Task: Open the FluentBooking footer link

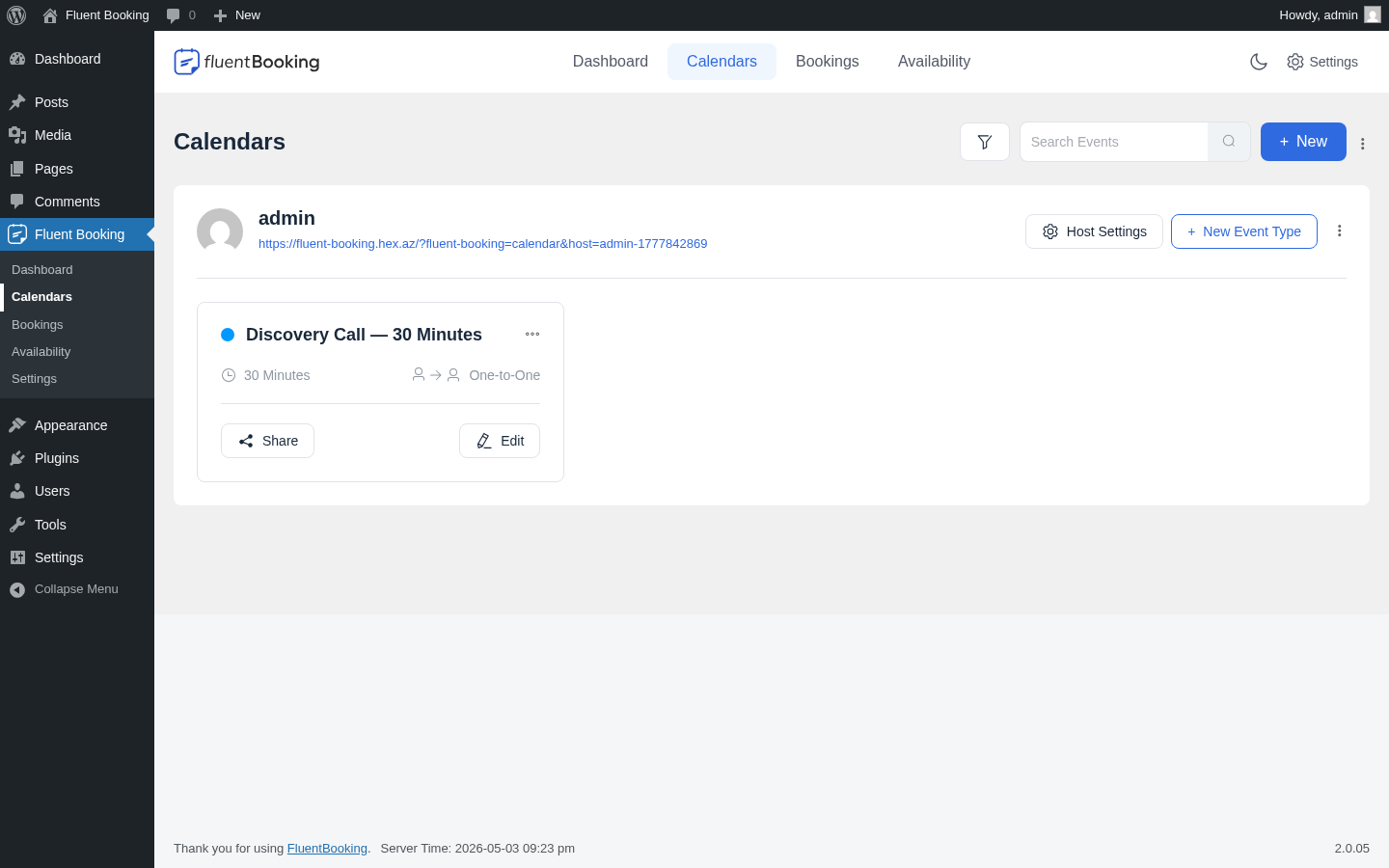Action: [327, 849]
